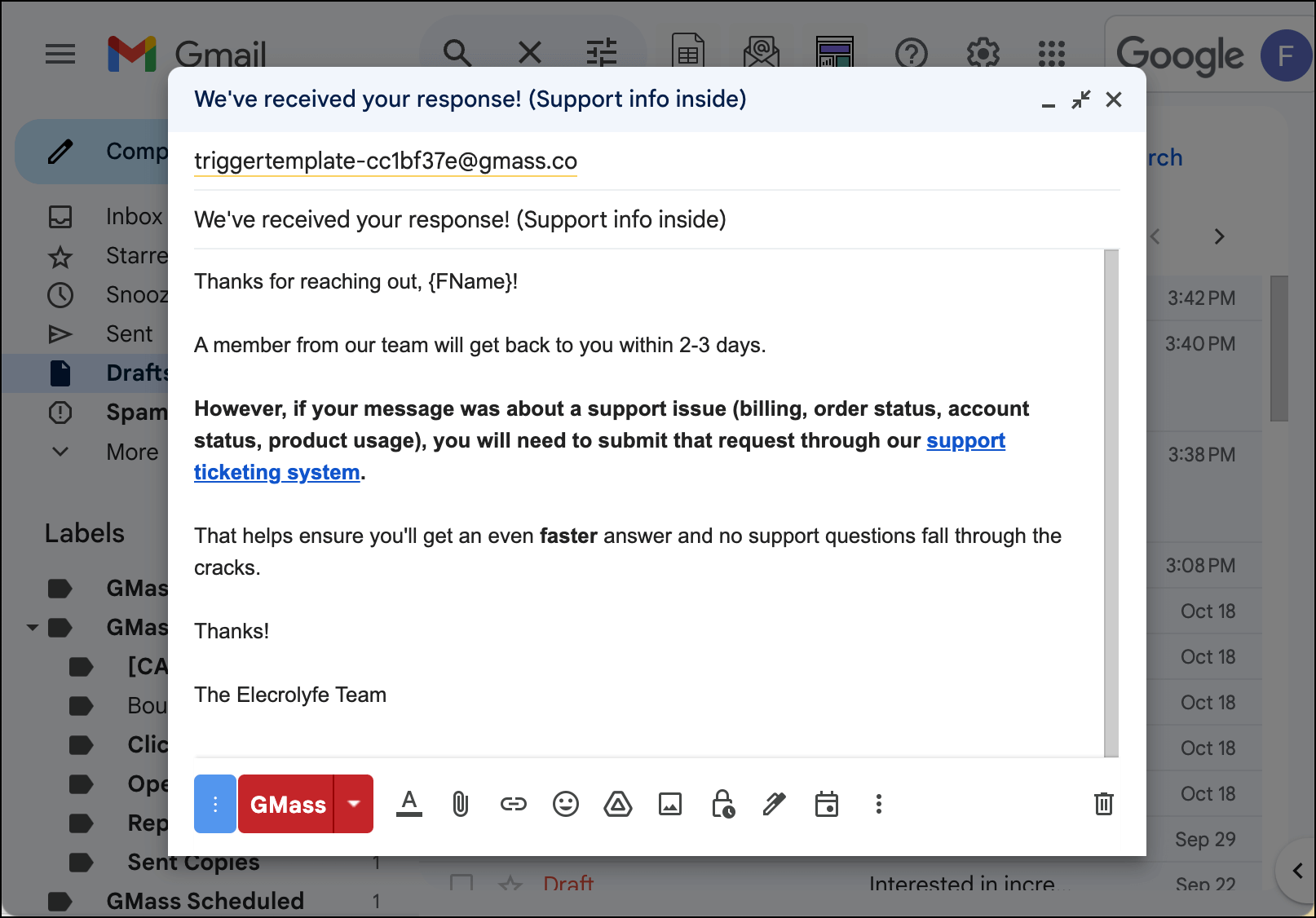Click the Compose button

tap(91, 152)
